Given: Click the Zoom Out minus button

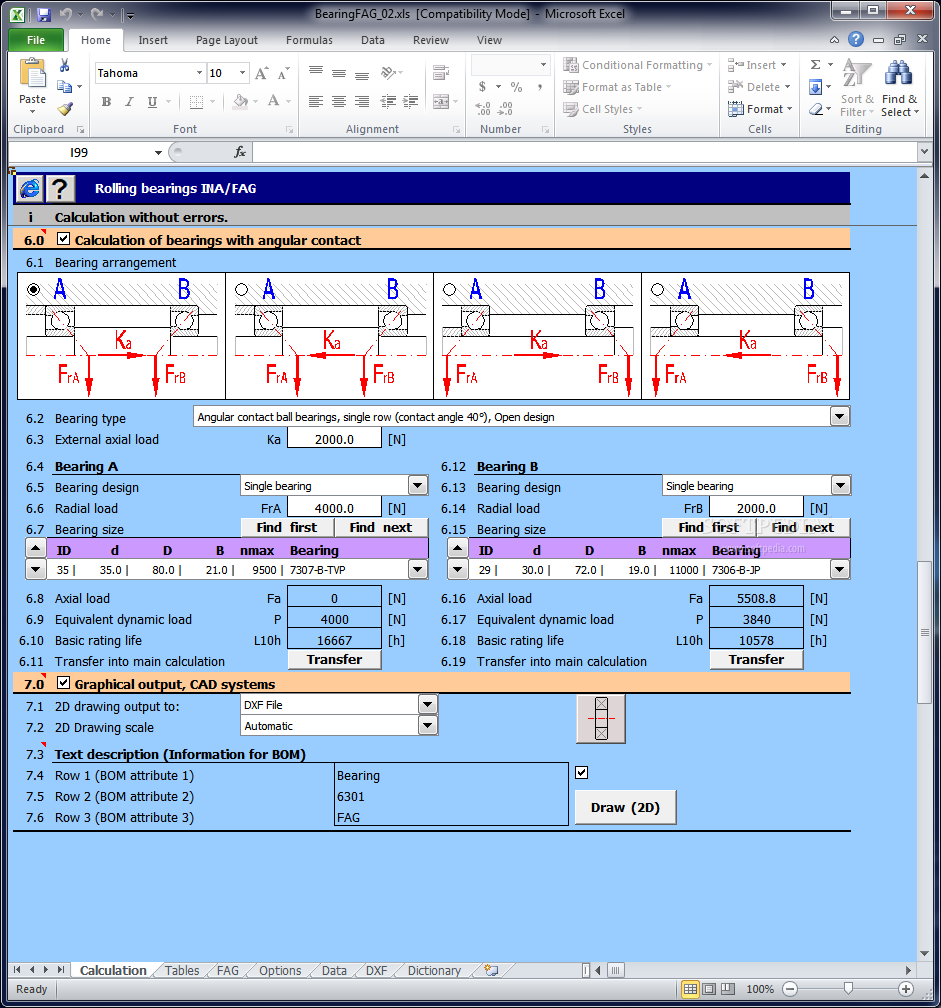Looking at the screenshot, I should 790,989.
